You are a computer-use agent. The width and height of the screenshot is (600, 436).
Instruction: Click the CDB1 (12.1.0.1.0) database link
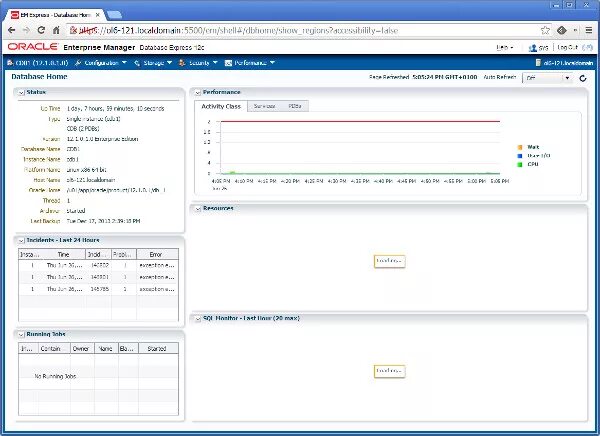42,63
